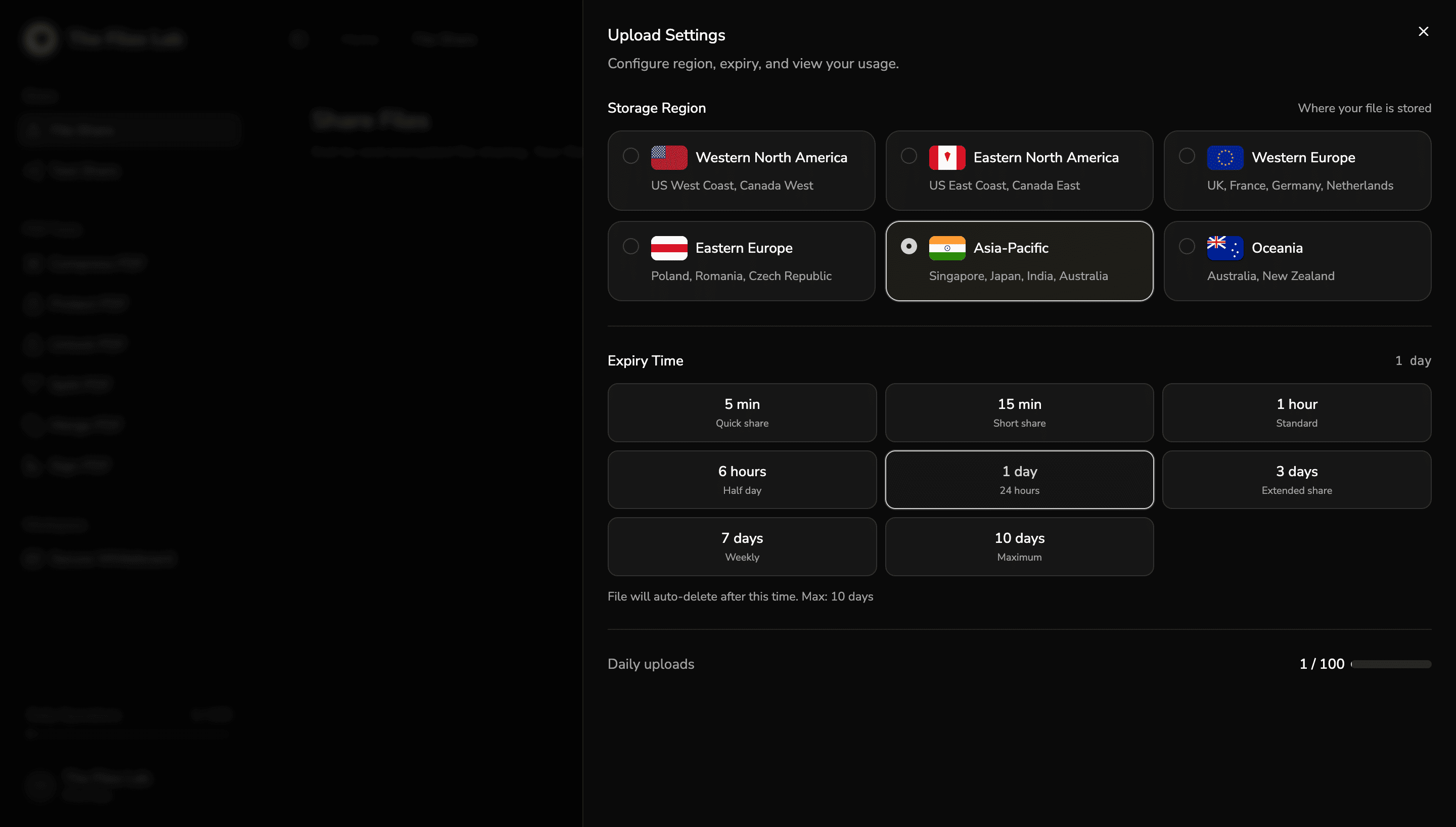1456x827 pixels.
Task: Pick the 6 hours half day option
Action: point(742,479)
